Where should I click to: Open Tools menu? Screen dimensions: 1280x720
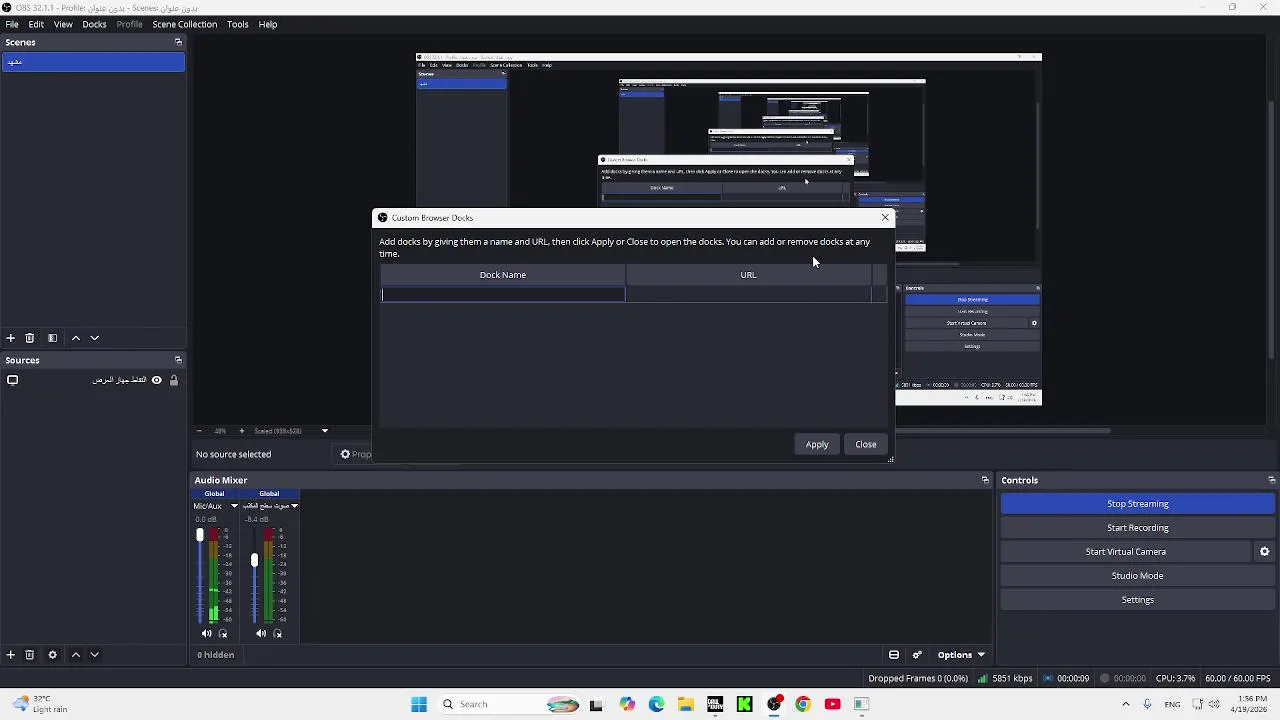(x=237, y=24)
